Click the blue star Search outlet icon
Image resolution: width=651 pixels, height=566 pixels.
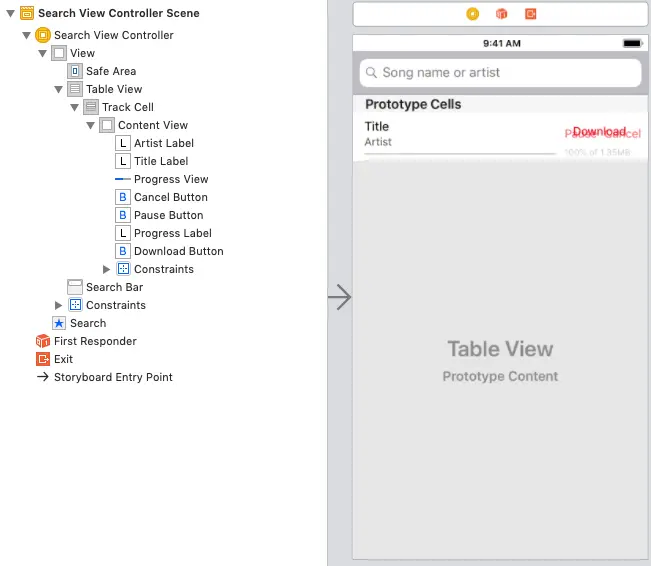pos(59,323)
